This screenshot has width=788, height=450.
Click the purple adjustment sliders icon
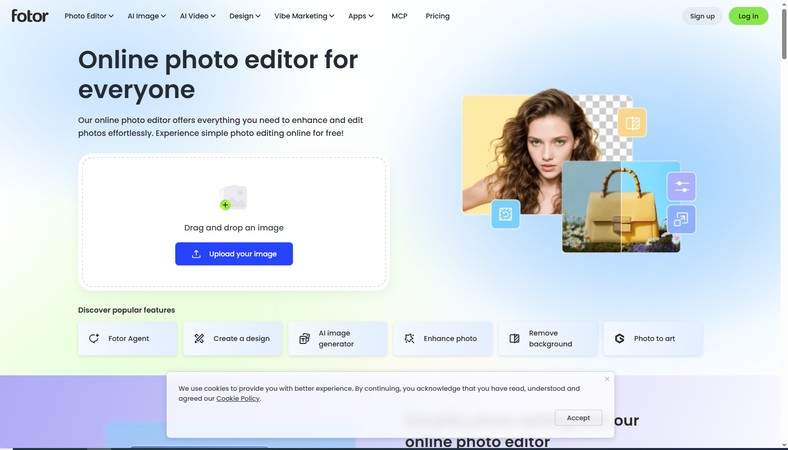point(681,187)
